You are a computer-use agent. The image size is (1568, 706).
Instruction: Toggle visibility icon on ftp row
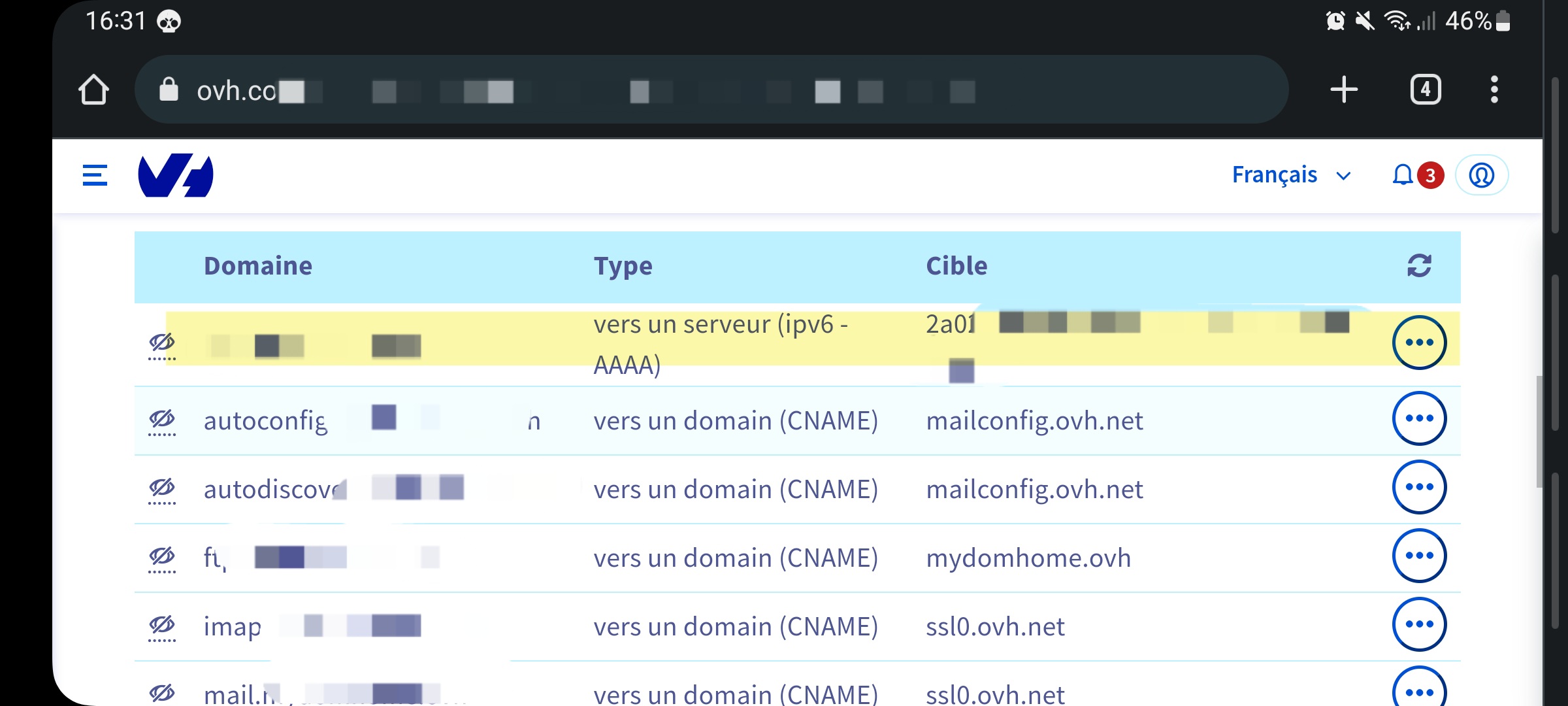[162, 558]
